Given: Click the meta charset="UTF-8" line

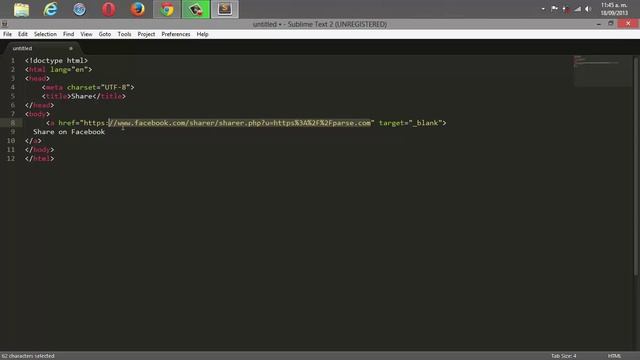Looking at the screenshot, I should pyautogui.click(x=88, y=87).
